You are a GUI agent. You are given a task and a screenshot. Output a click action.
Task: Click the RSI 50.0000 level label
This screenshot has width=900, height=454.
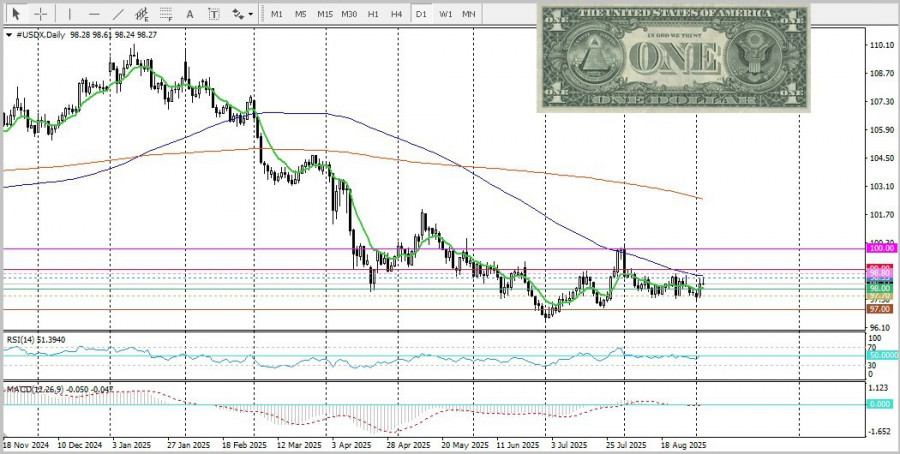[882, 355]
